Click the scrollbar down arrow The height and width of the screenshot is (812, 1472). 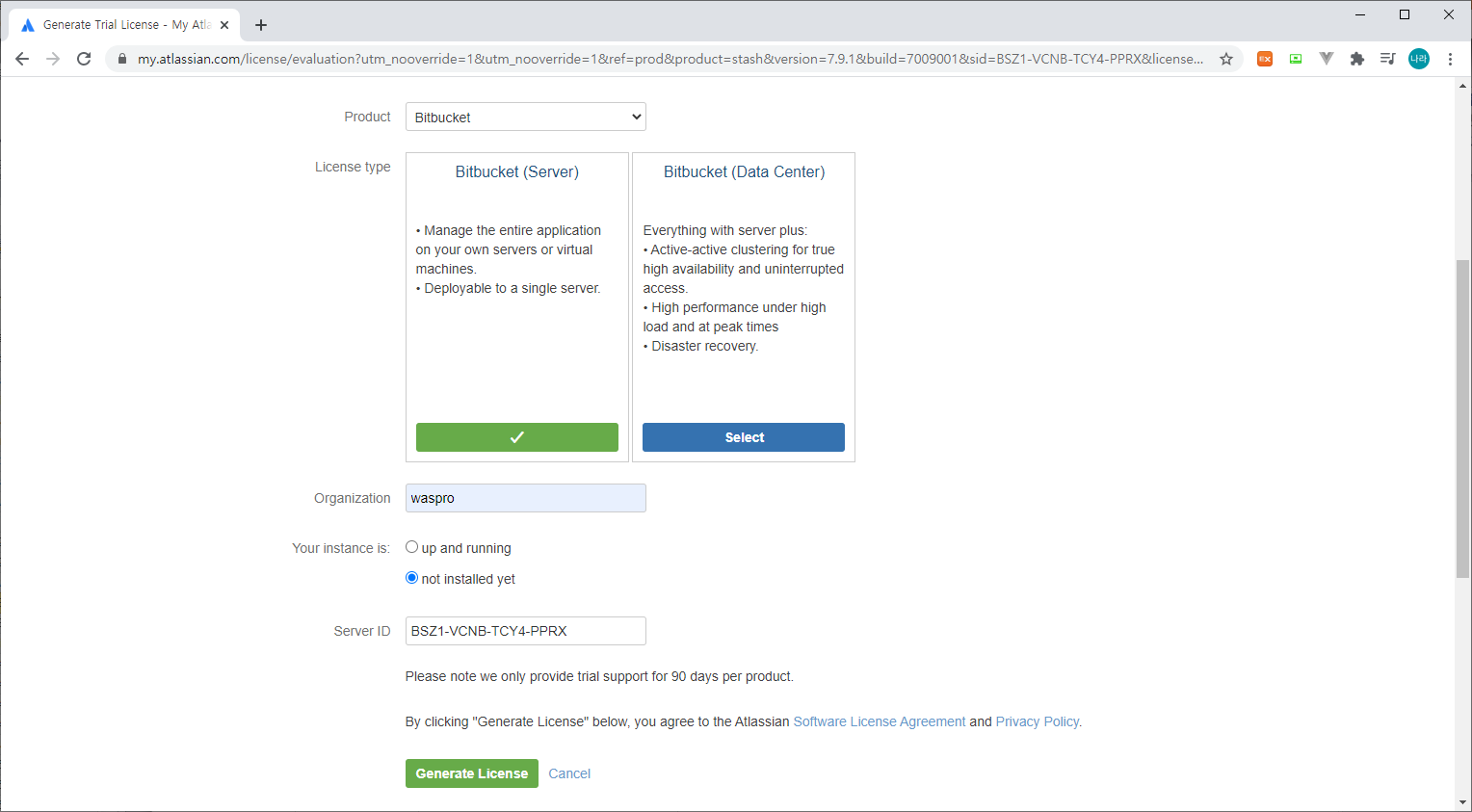click(x=1462, y=802)
